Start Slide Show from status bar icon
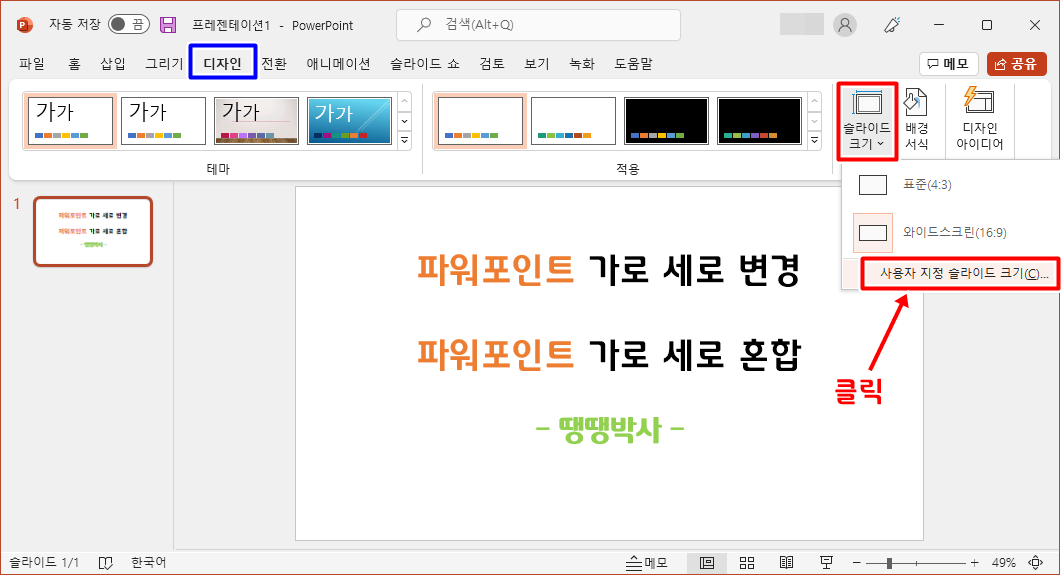1063x575 pixels. point(826,563)
